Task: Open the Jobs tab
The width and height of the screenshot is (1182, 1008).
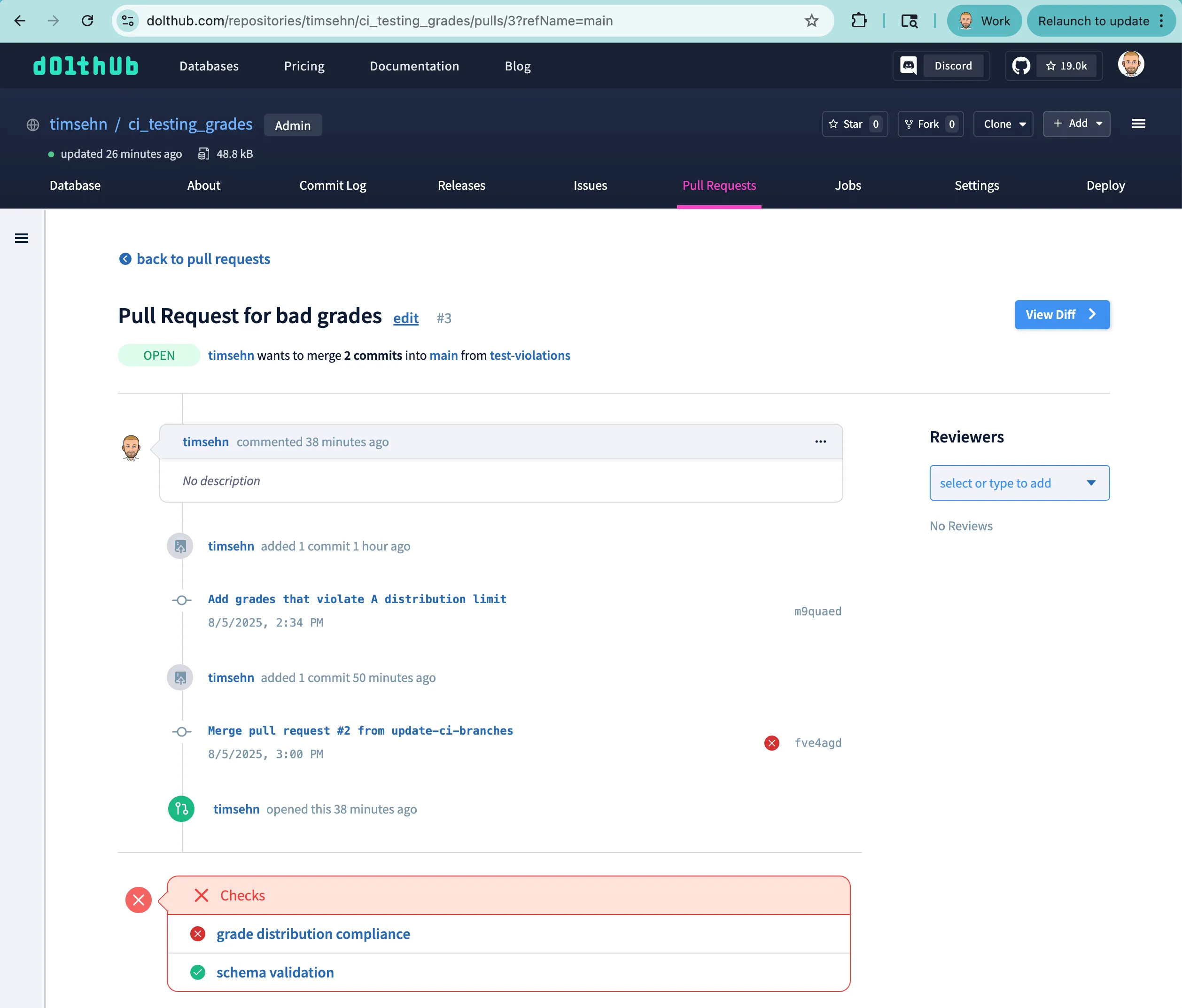Action: [848, 186]
